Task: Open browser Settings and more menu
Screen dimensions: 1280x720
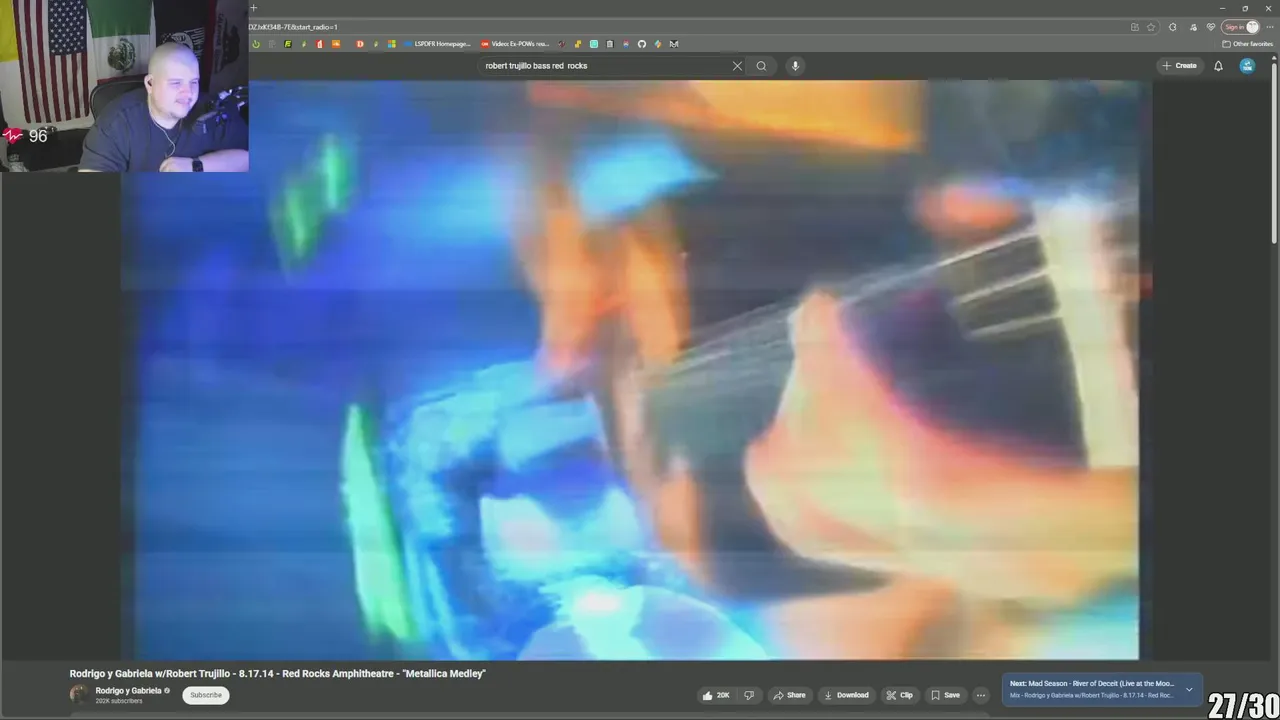Action: point(1270,27)
